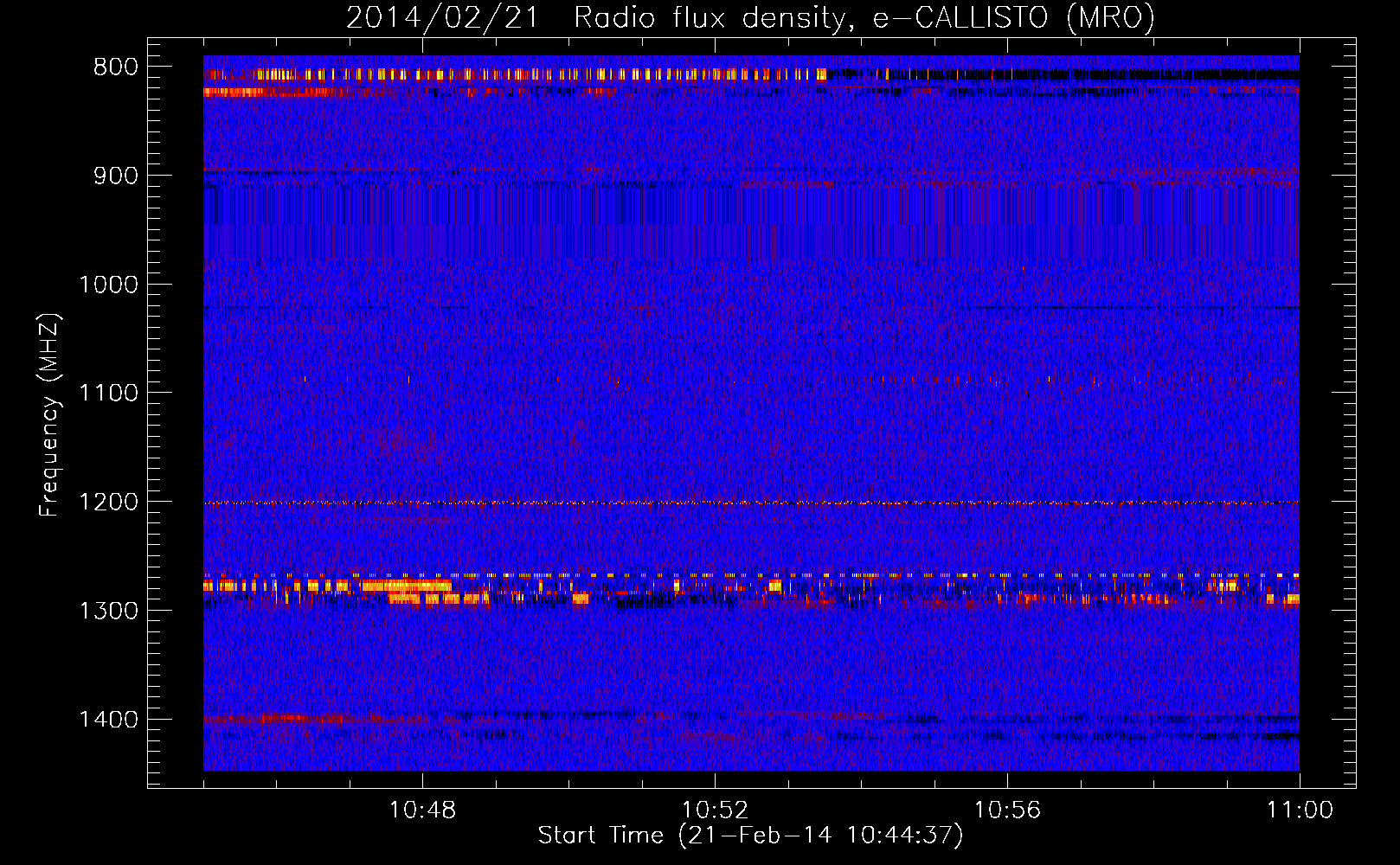Click the 10:52 time tick label
Screen dimensions: 1400x865
(715, 811)
